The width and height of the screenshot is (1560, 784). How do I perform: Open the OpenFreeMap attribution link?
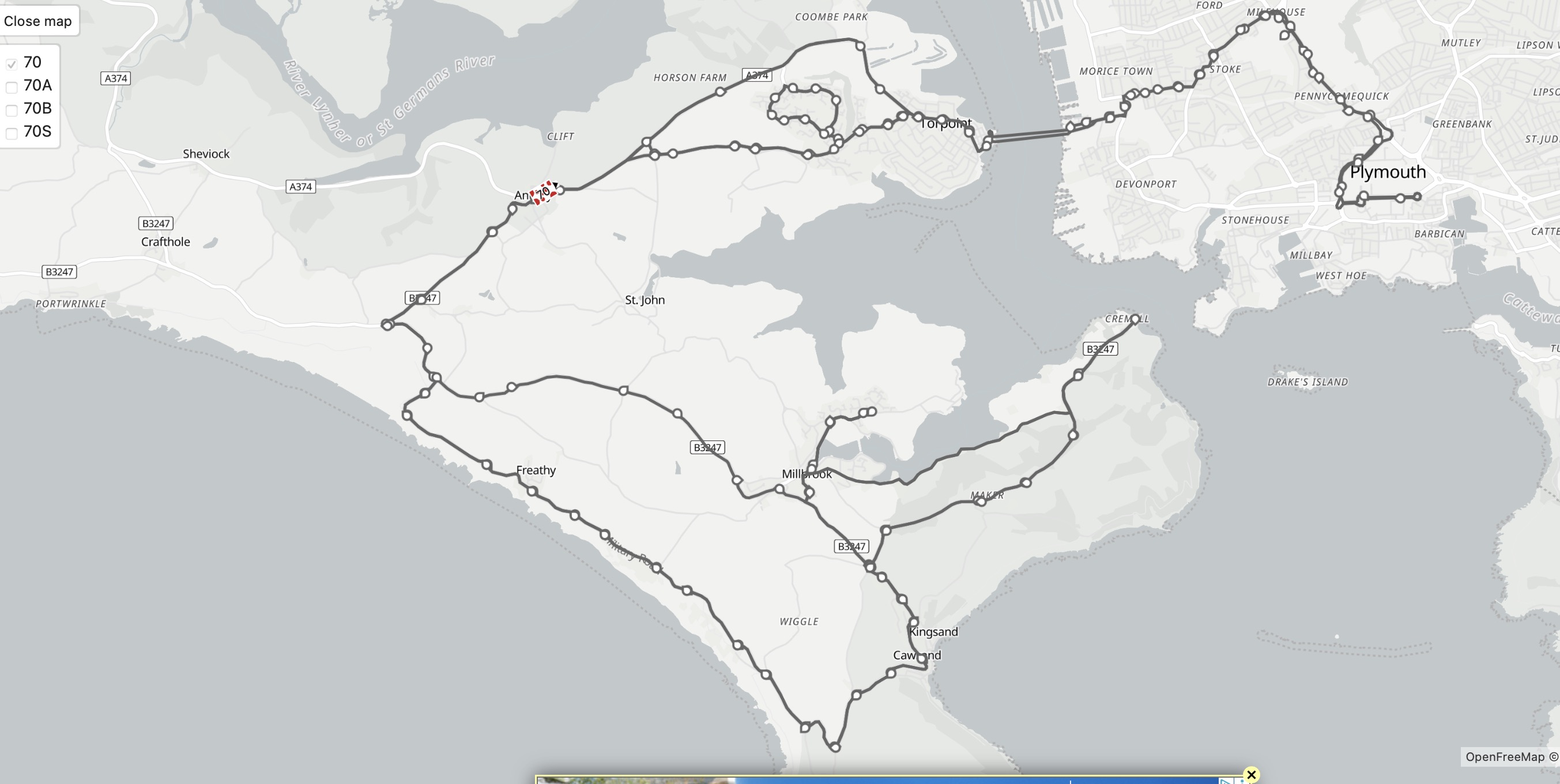tap(1505, 757)
